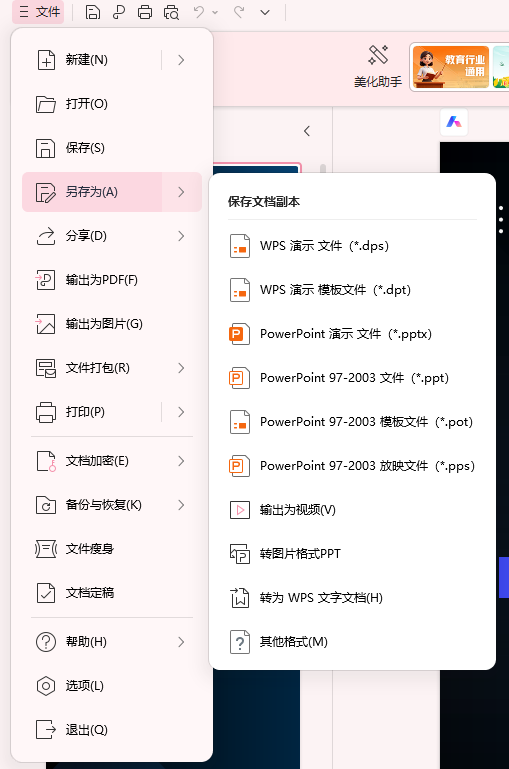This screenshot has height=769, width=509.
Task: Select the 教育行业通用 template thumbnail
Action: point(451,67)
